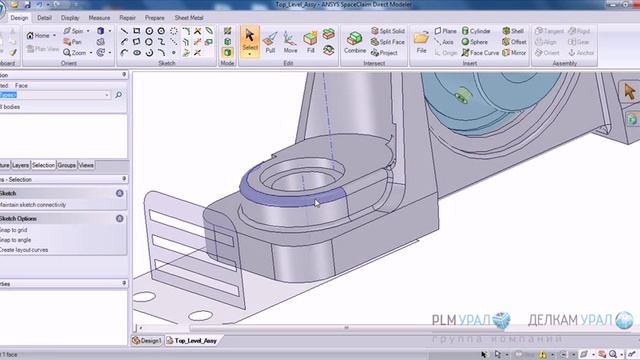The image size is (640, 360).
Task: Pin the Properties panel
Action: tap(124, 283)
